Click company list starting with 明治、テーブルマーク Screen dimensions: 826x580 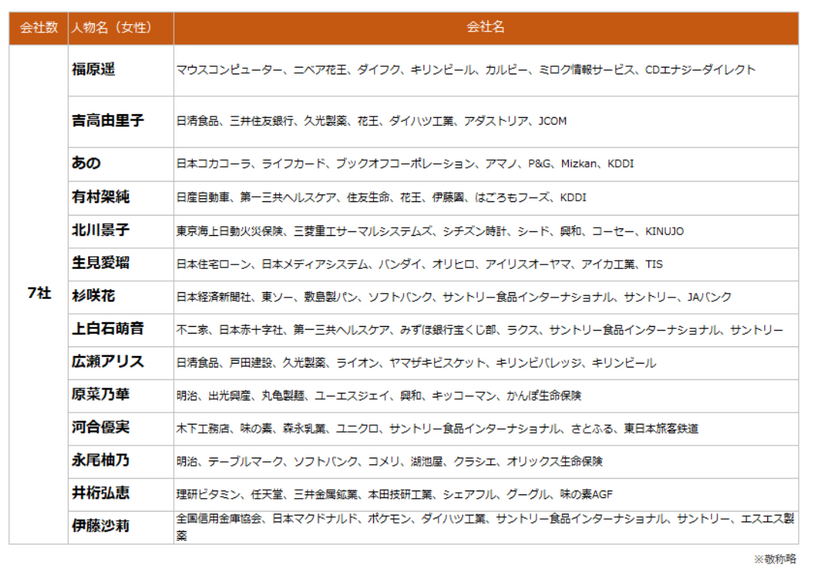(389, 461)
